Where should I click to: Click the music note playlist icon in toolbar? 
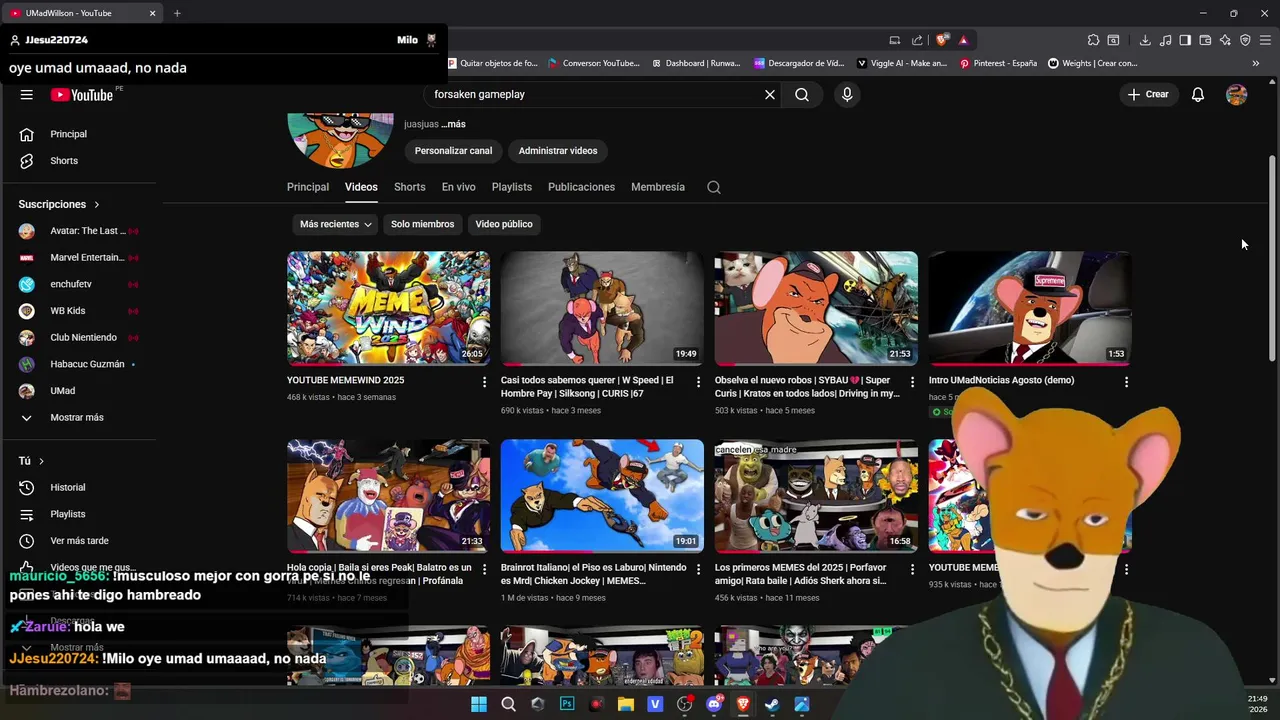1165,40
